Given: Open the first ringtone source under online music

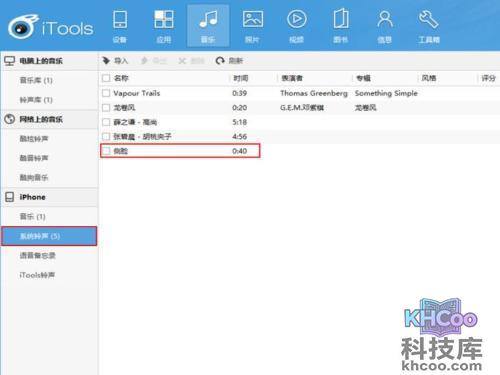Looking at the screenshot, I should (34, 139).
